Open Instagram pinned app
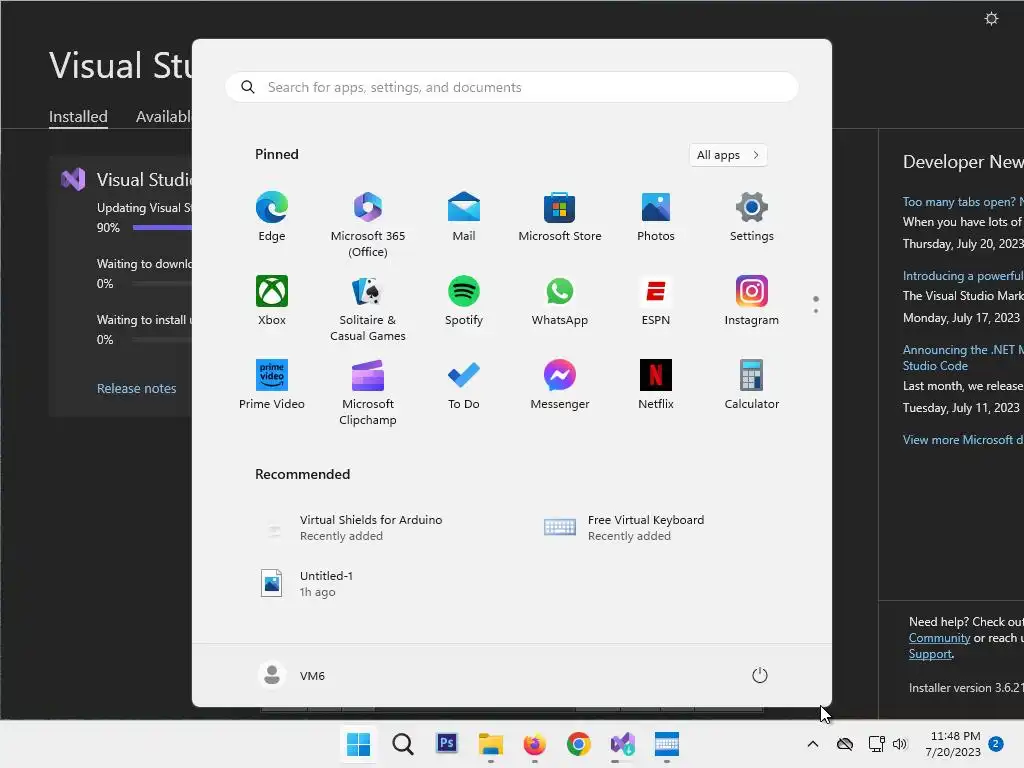Viewport: 1024px width, 768px height. coord(752,301)
